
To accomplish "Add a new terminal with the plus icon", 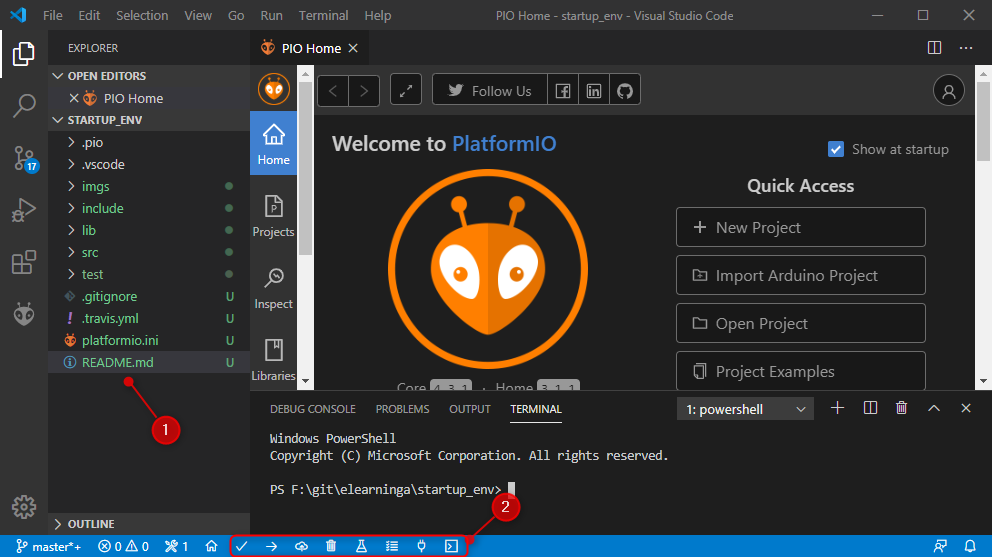I will (837, 408).
